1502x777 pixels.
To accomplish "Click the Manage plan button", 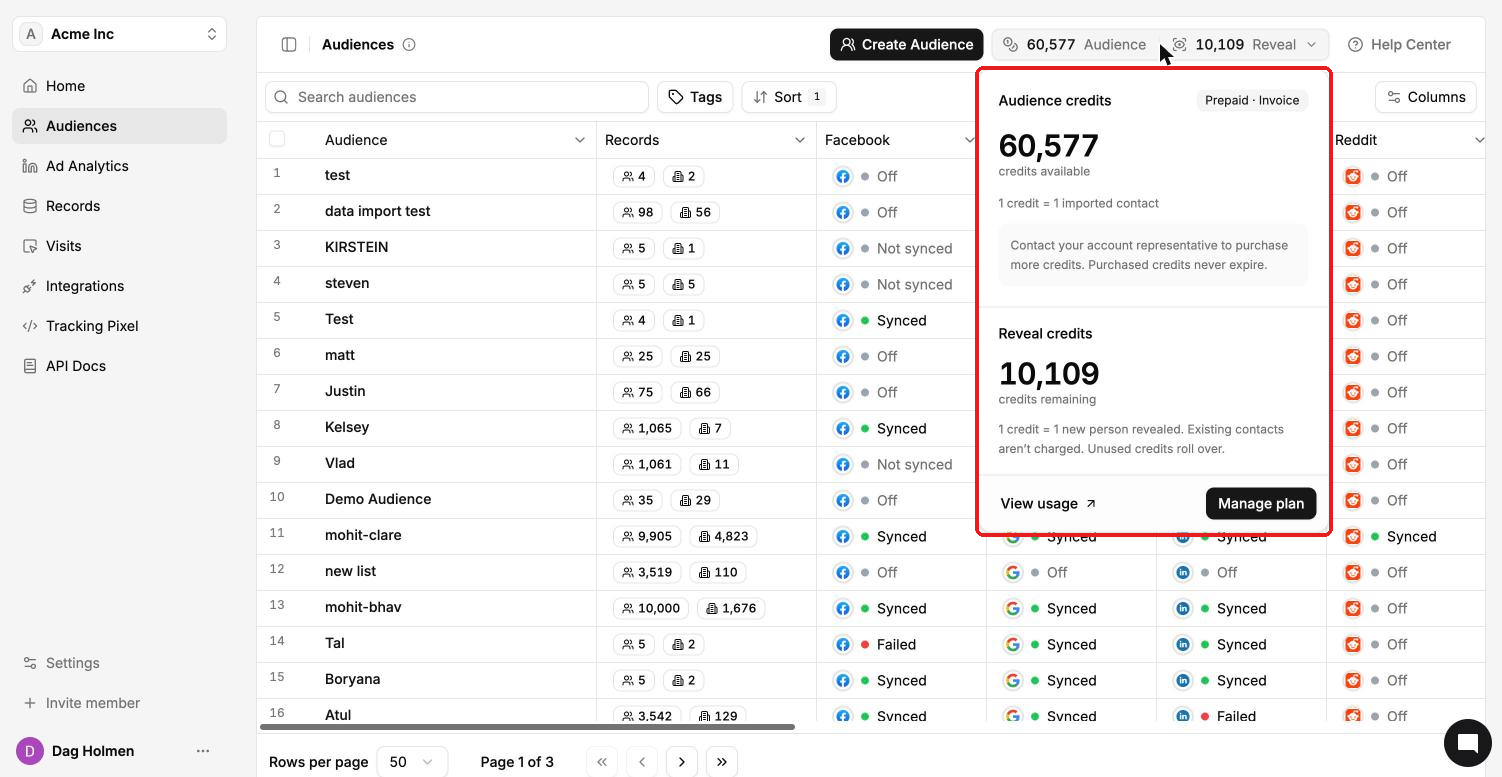I will pos(1261,503).
